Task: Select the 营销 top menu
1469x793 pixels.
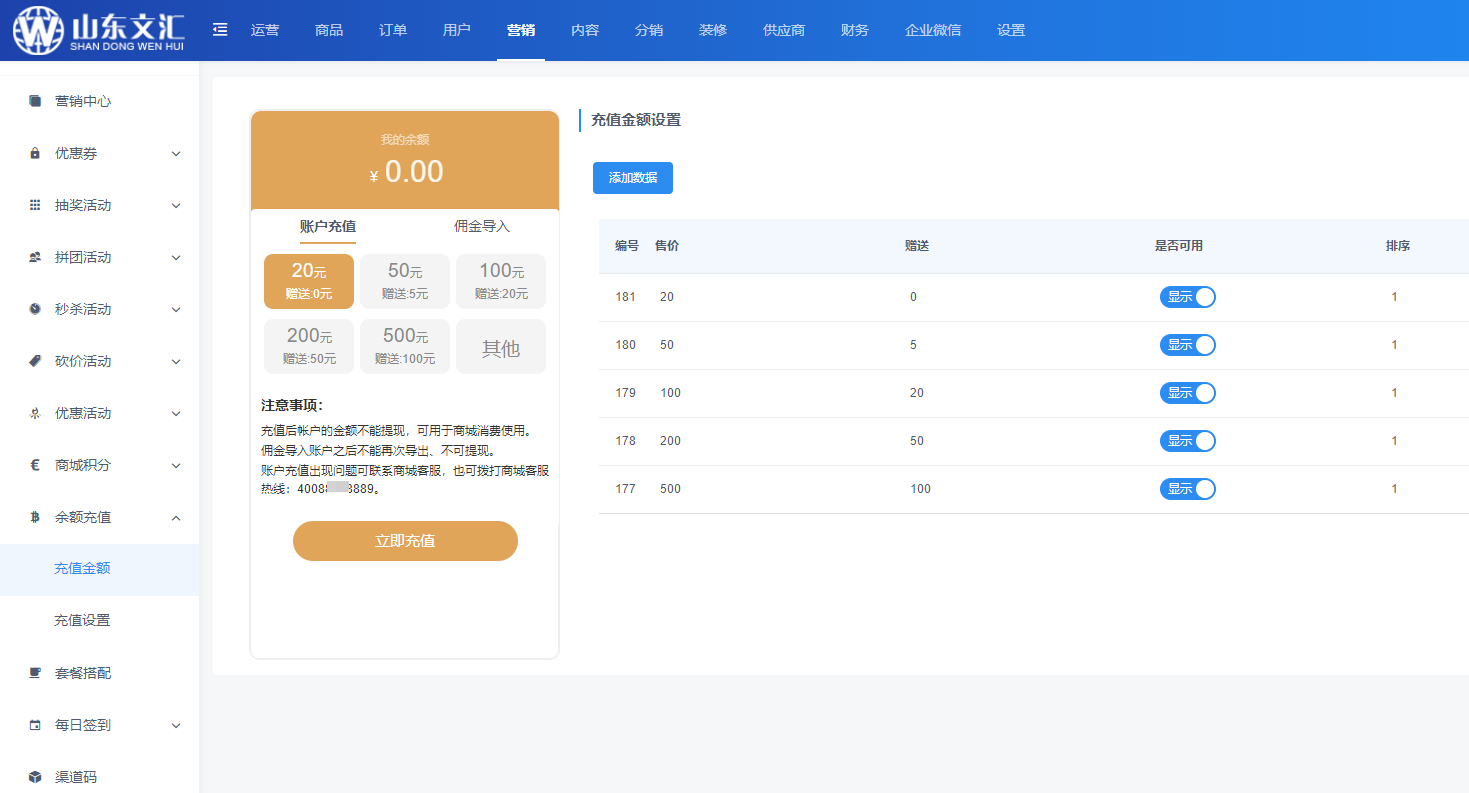Action: [521, 30]
